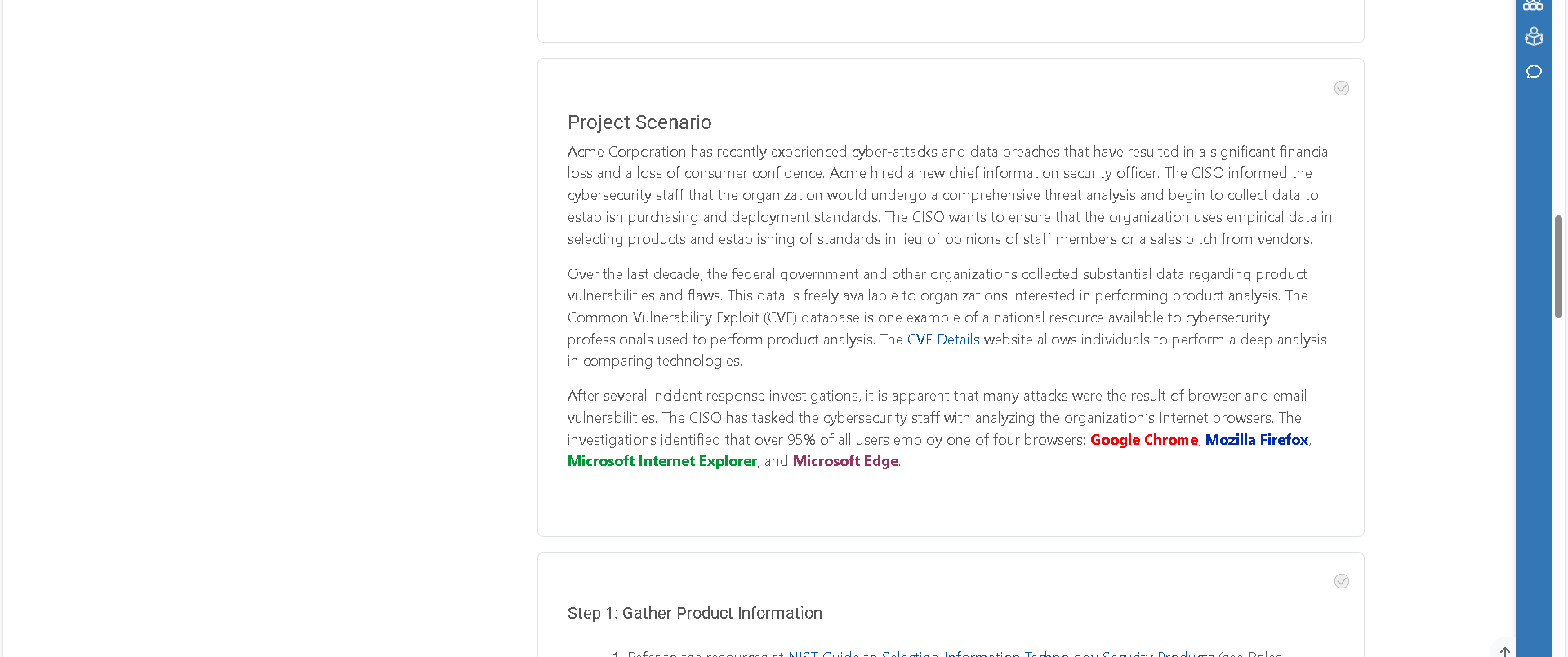Click the blue Mozilla Firefox text
The image size is (1568, 657).
[1257, 440]
